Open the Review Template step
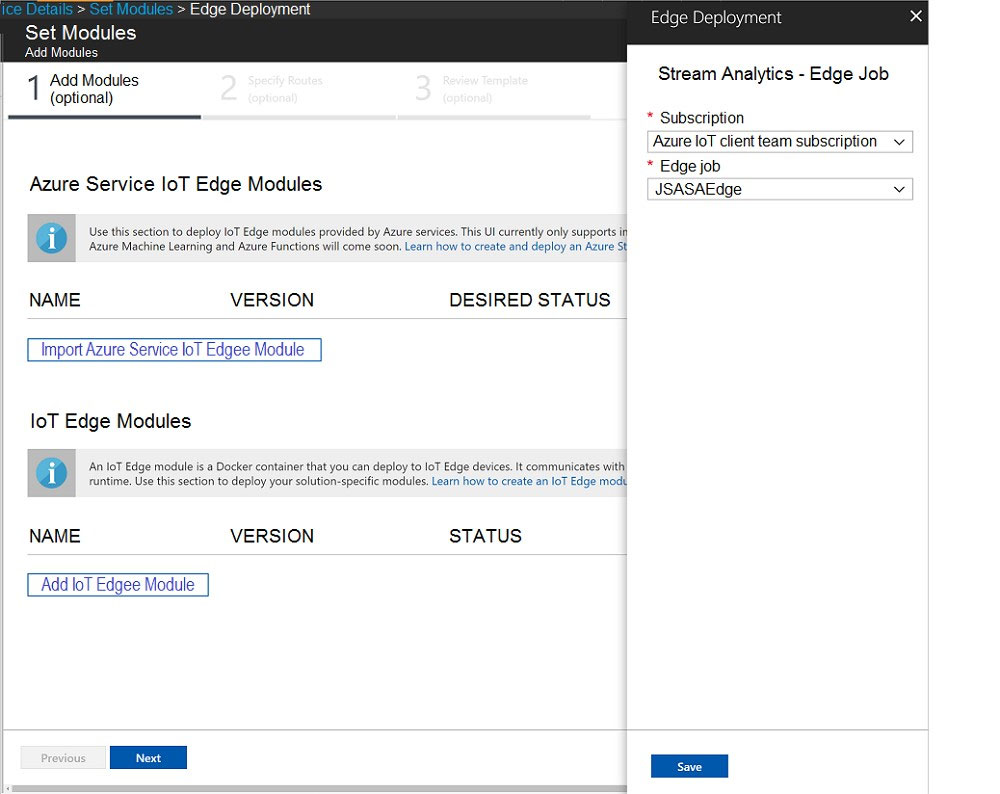Viewport: 1000px width, 794px height. 494,89
